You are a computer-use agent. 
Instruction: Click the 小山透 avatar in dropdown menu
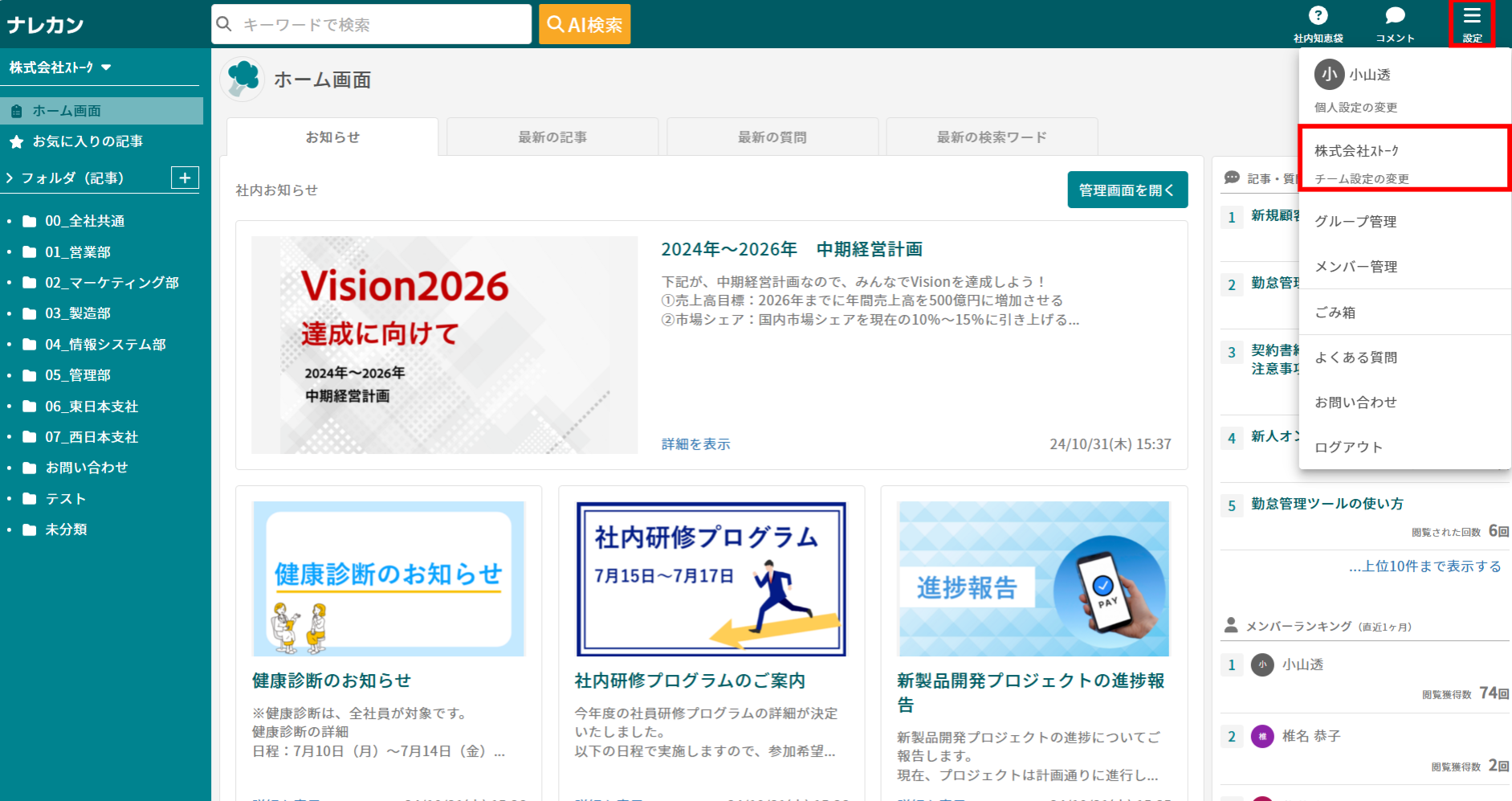point(1329,75)
